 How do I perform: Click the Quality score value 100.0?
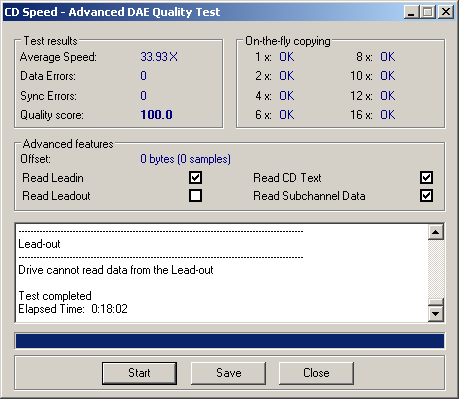click(x=156, y=115)
